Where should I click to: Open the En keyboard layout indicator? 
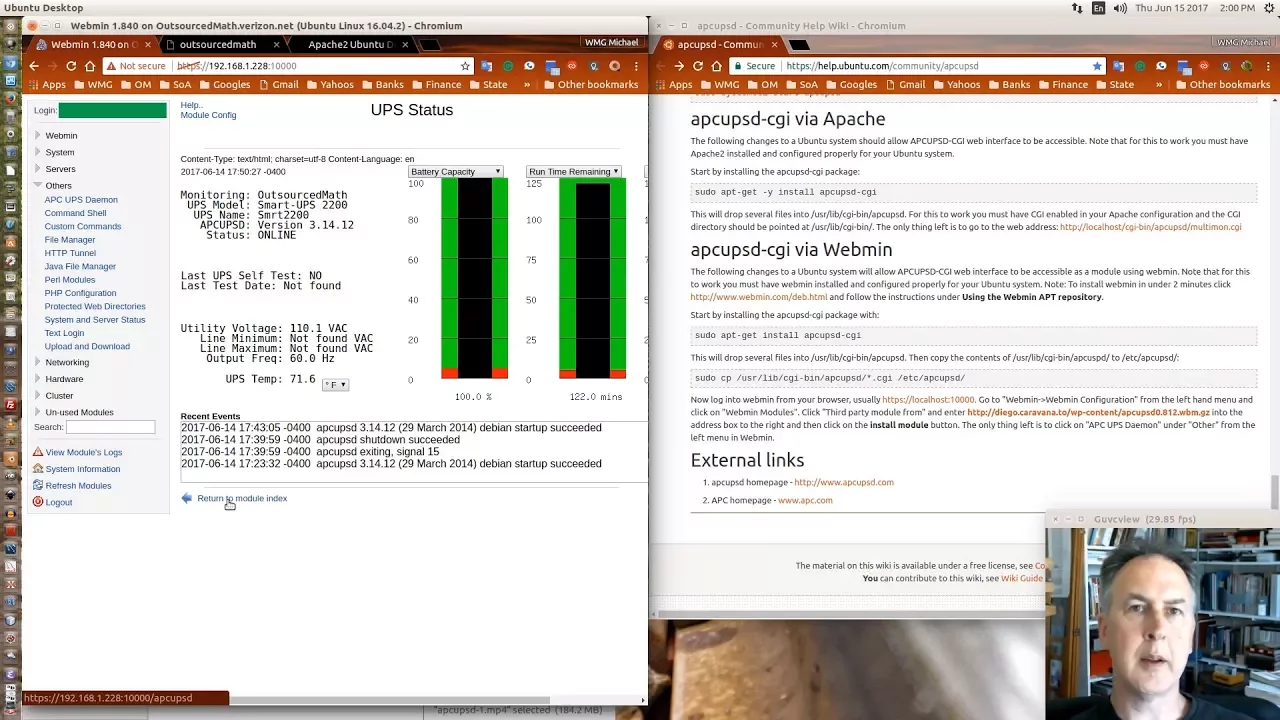click(1098, 8)
